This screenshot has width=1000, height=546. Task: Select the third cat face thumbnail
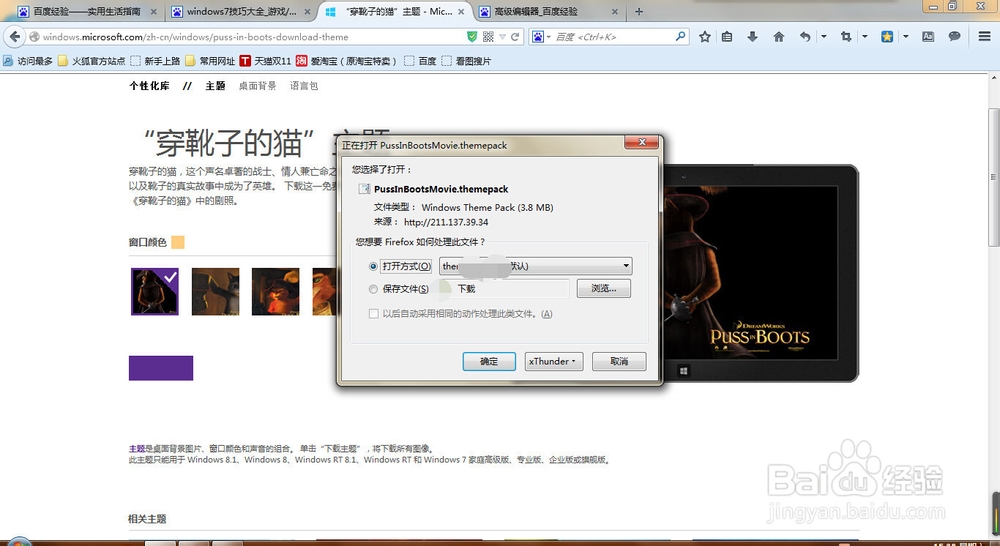(x=276, y=291)
